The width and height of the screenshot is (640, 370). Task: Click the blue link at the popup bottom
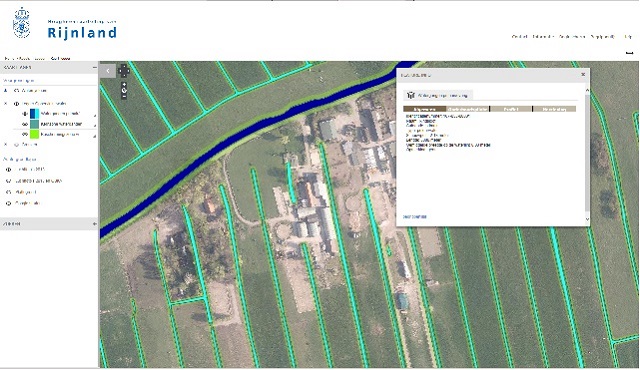(x=415, y=217)
